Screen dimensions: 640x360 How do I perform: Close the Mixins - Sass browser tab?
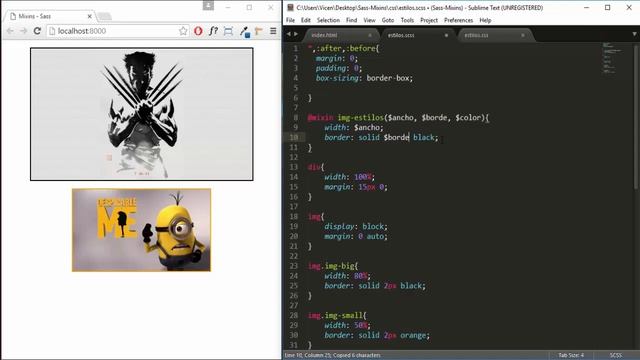pos(89,16)
